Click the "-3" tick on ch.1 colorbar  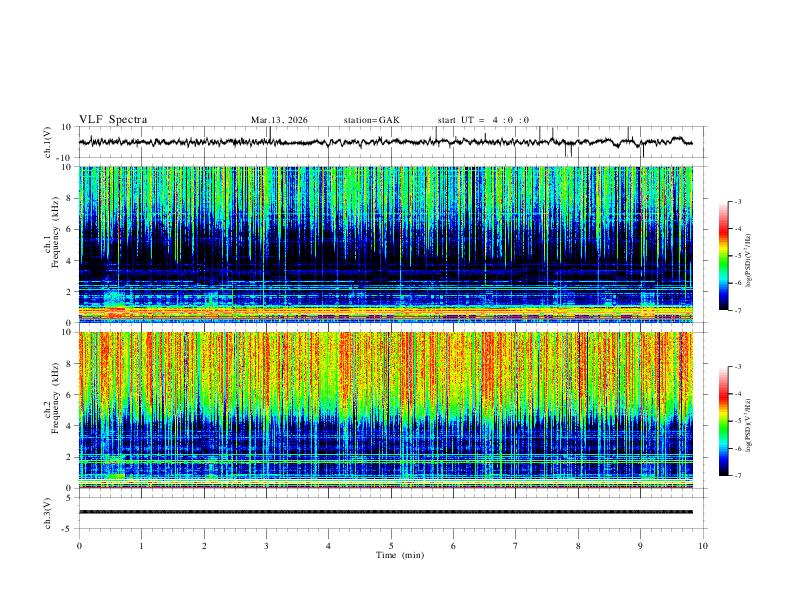click(x=738, y=201)
